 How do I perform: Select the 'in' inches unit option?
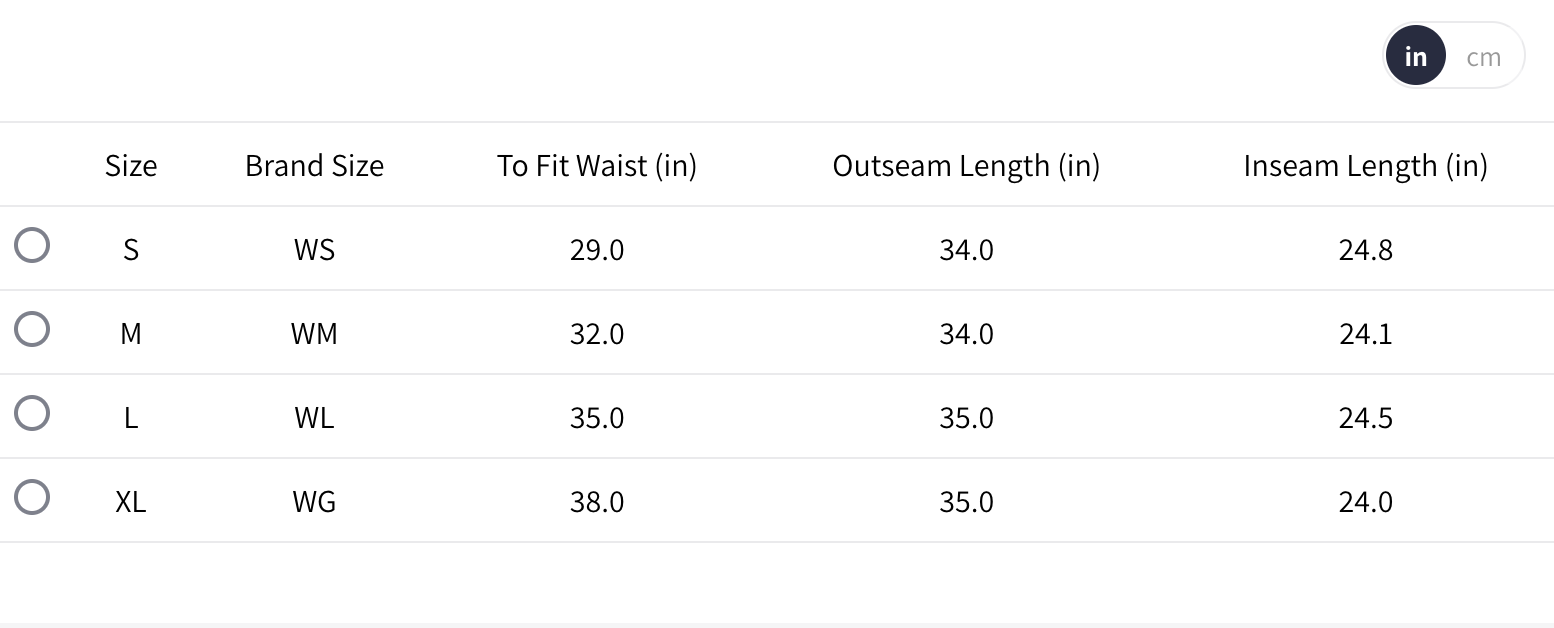[x=1415, y=57]
